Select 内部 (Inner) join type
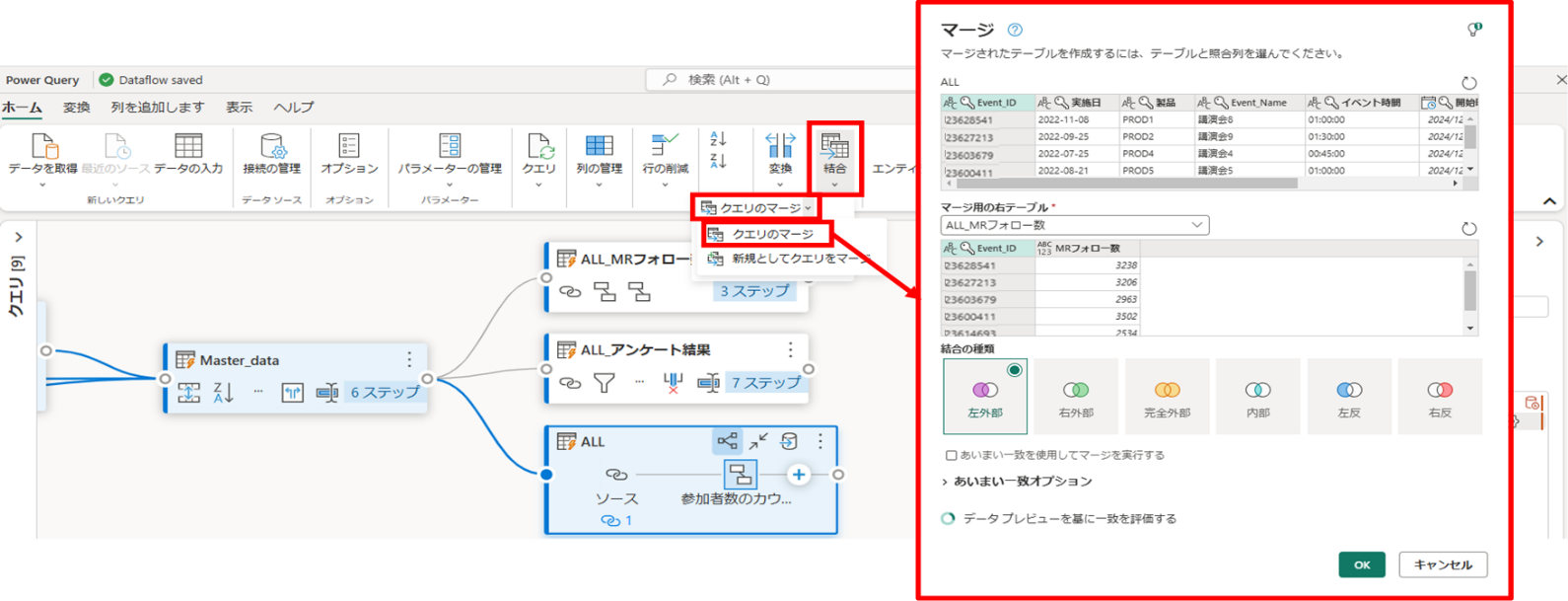The height and width of the screenshot is (601, 1568). point(1257,397)
